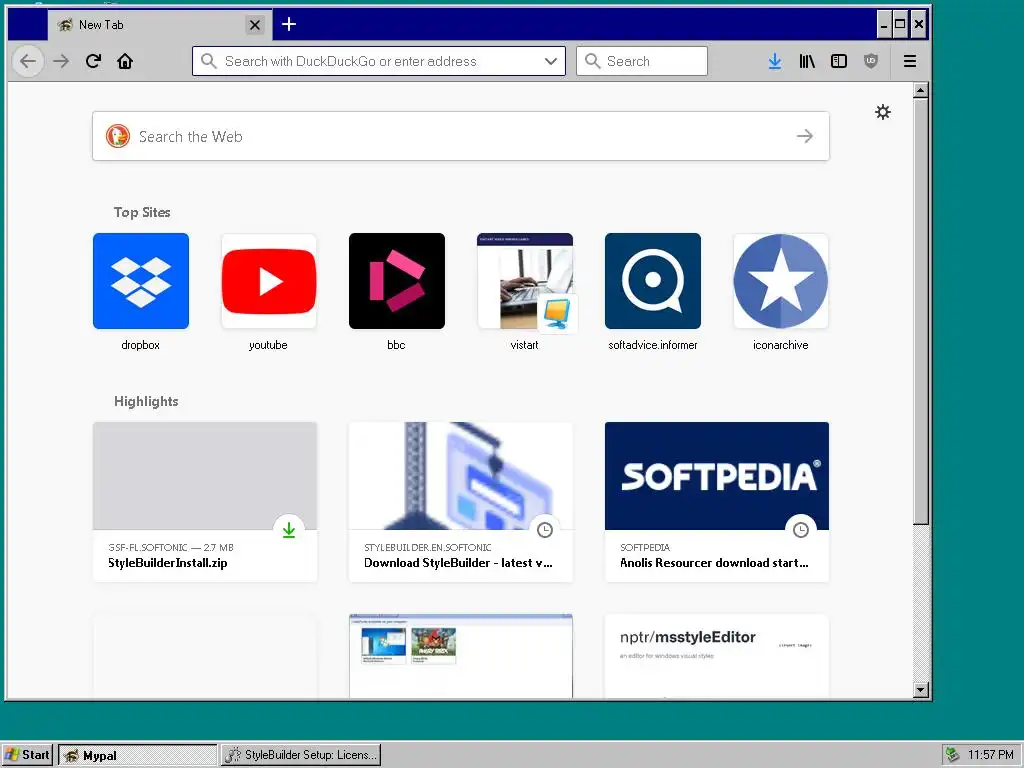Image resolution: width=1024 pixels, height=768 pixels.
Task: Open the Library bookshelf icon
Action: tap(807, 61)
